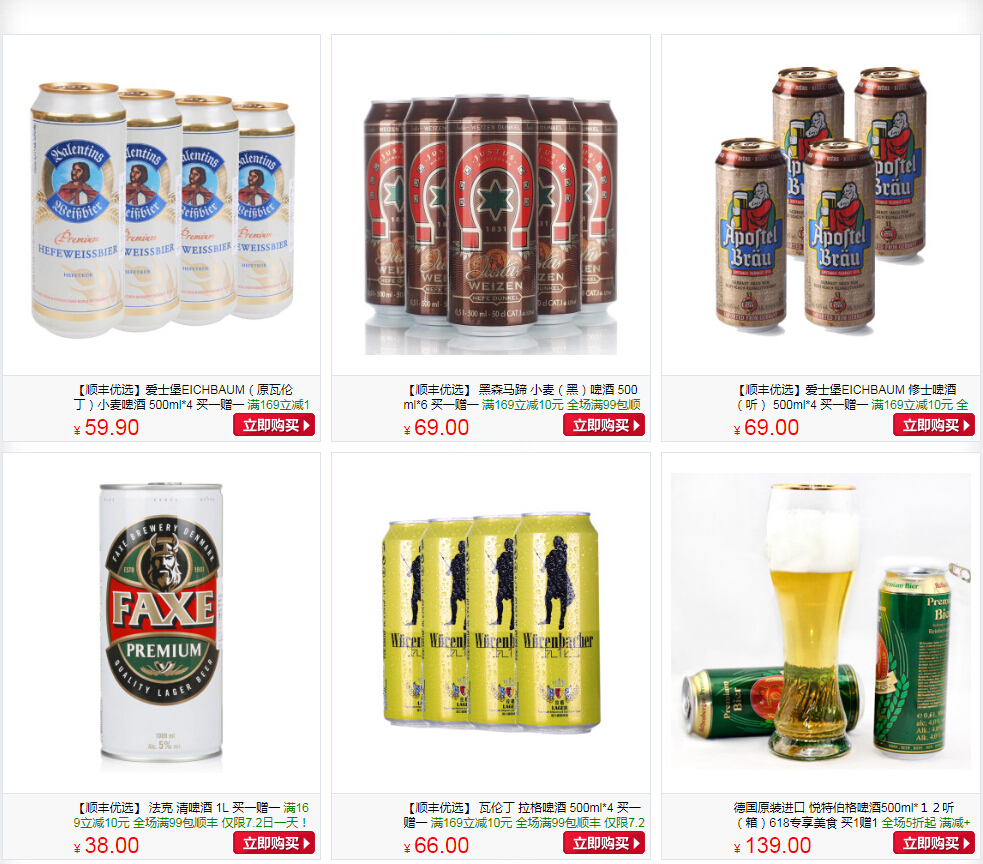Buy the Würenbacher lager priced ¥66.00
This screenshot has height=864, width=983.
coord(604,843)
